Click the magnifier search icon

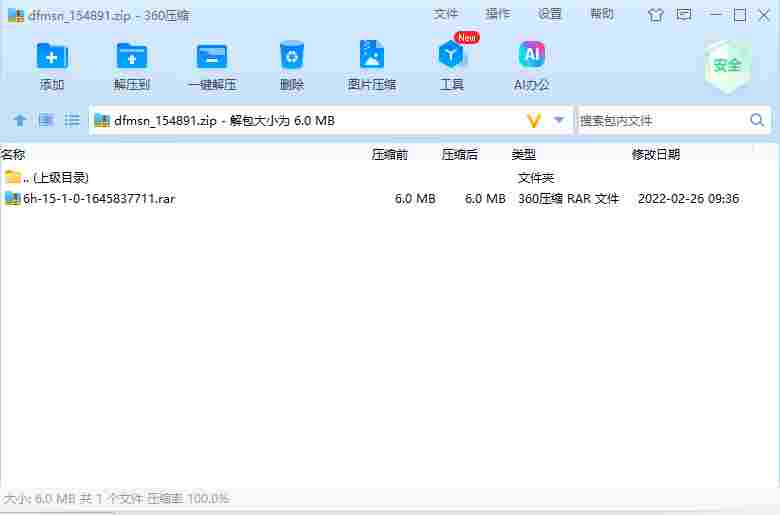(757, 120)
